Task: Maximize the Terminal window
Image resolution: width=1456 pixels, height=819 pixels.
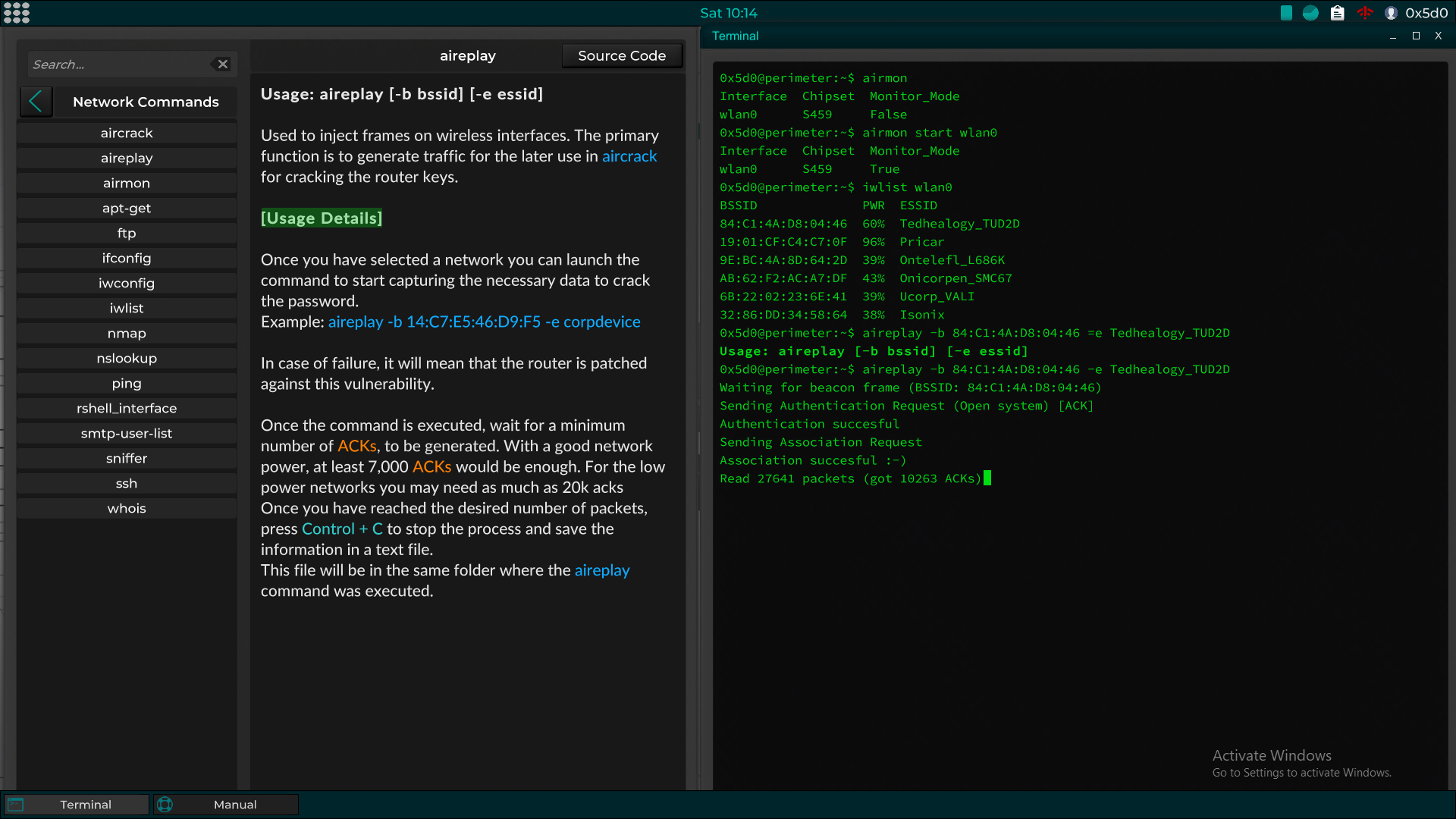Action: [1416, 36]
